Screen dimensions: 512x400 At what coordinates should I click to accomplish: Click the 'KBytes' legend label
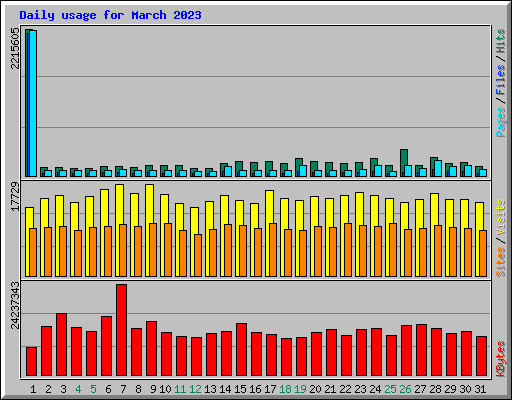click(501, 359)
